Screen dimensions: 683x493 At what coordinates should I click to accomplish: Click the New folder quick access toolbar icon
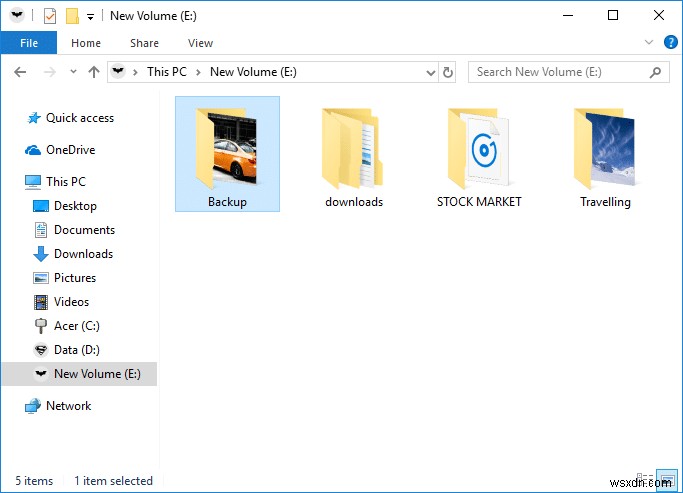72,16
